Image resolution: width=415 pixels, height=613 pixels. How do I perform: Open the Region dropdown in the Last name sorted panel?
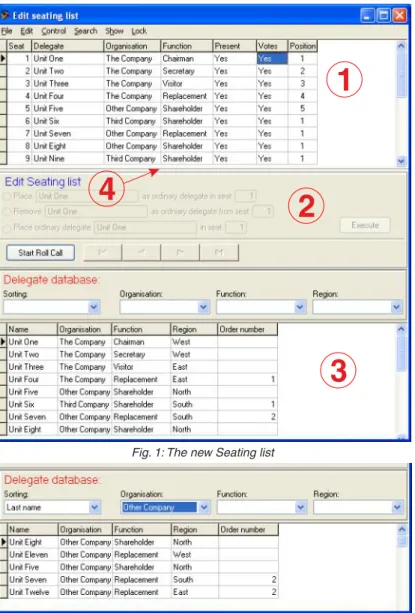click(397, 507)
